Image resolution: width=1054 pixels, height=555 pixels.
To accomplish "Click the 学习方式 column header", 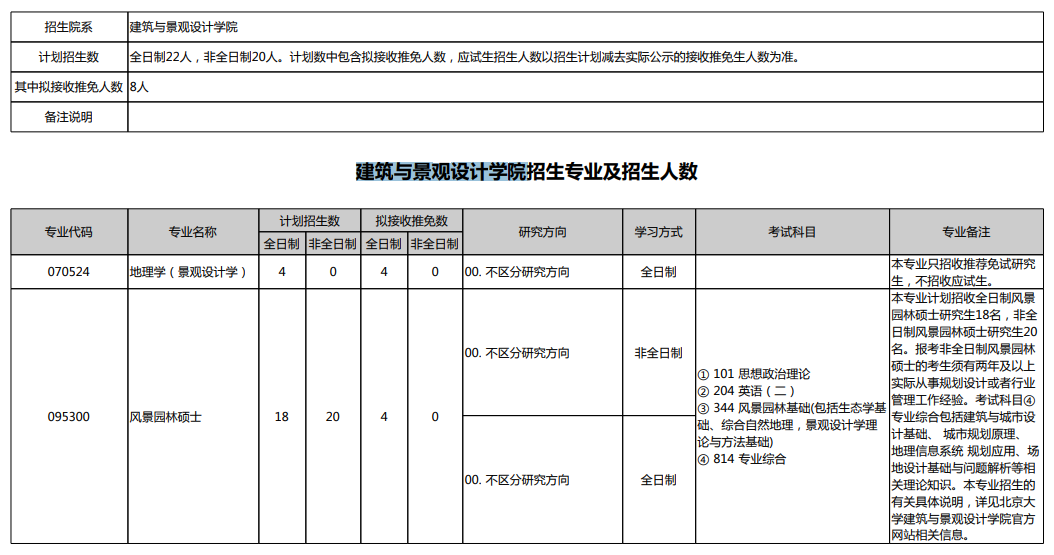I will (659, 232).
